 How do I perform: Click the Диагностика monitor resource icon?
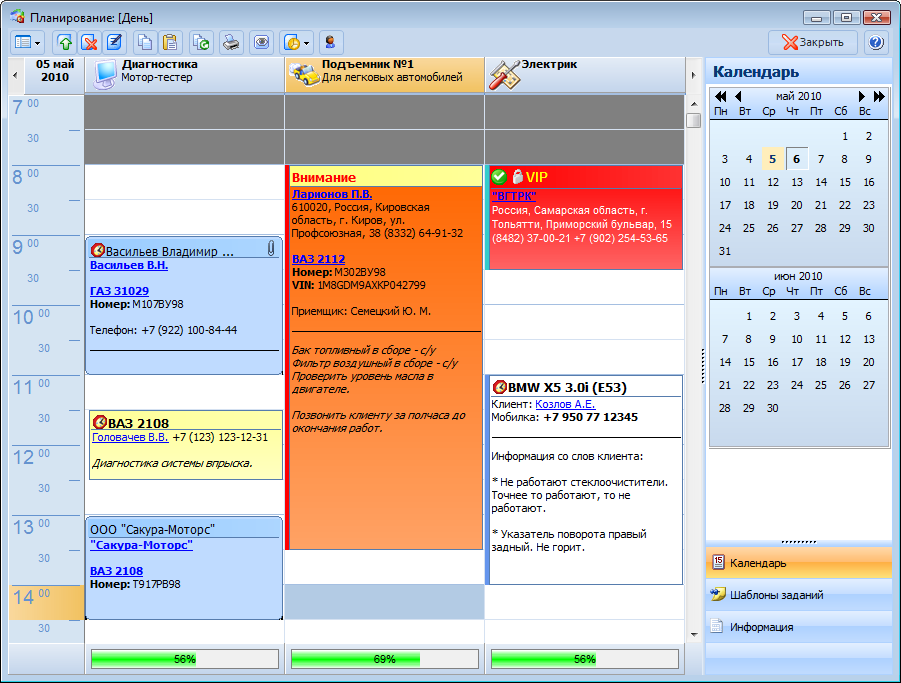[105, 75]
